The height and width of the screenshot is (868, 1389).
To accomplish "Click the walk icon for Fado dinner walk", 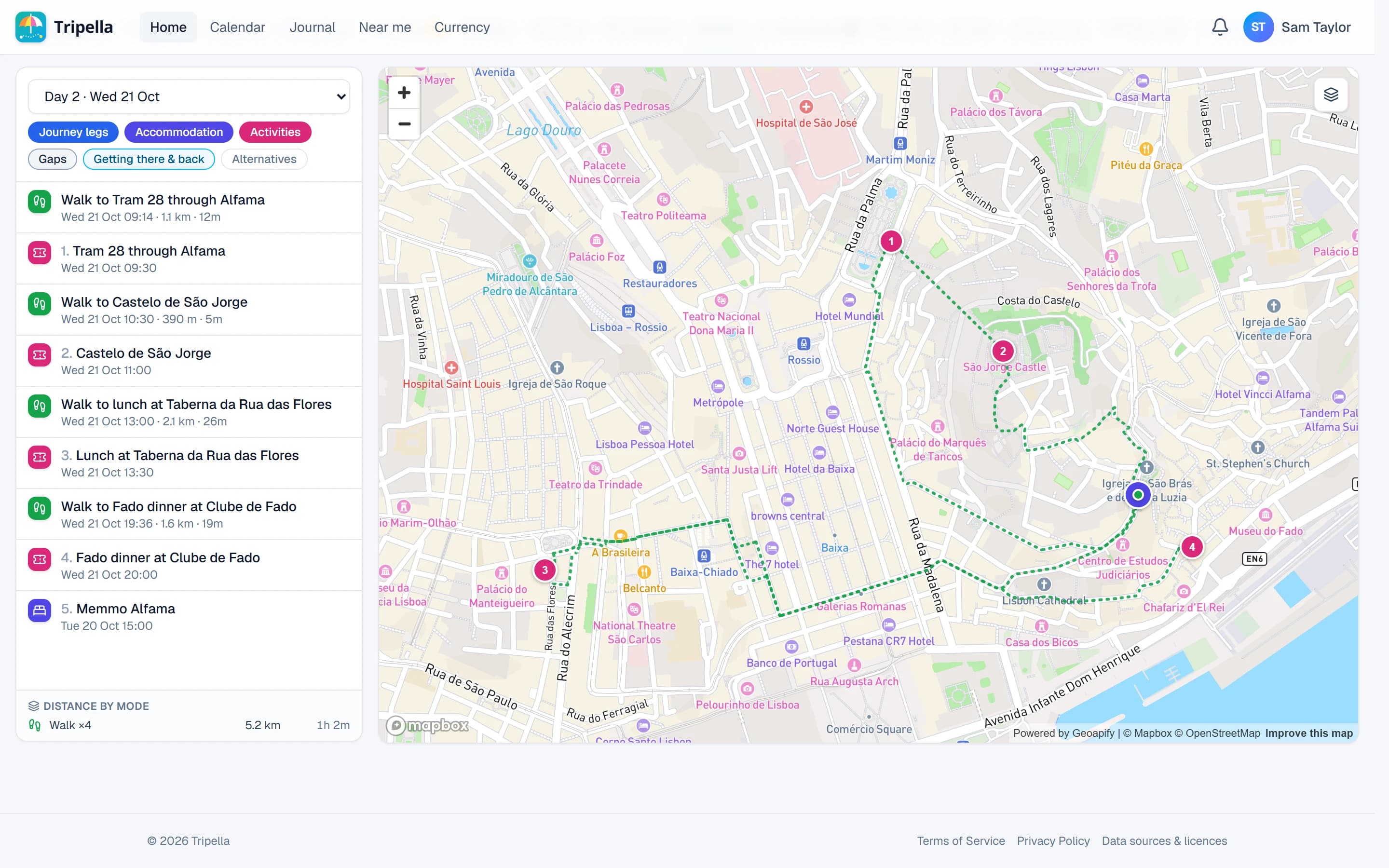I will (x=40, y=508).
